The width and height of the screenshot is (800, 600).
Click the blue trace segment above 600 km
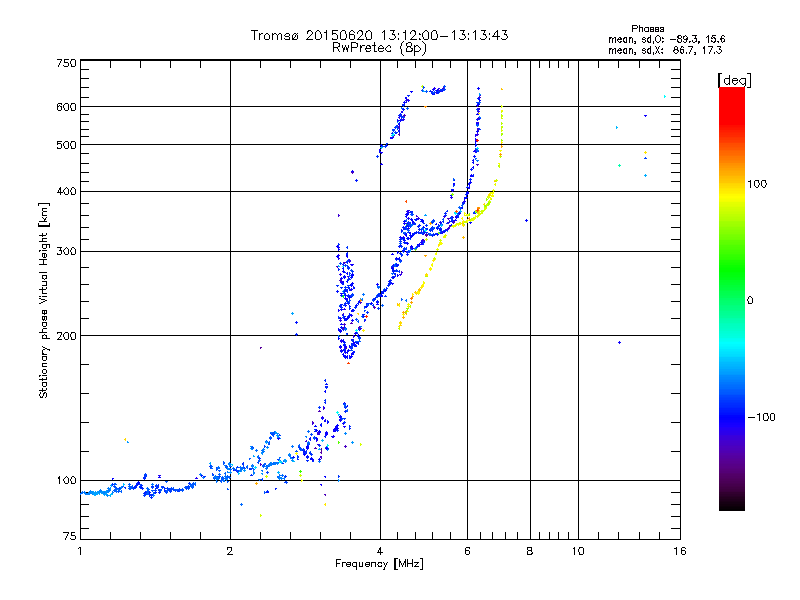point(435,90)
